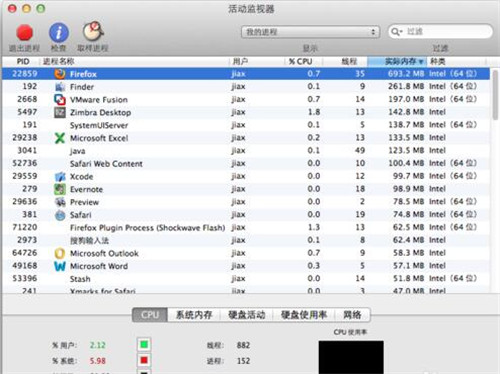Screen dimensions: 500x374
Task: Click the user column header
Action: tap(257, 61)
